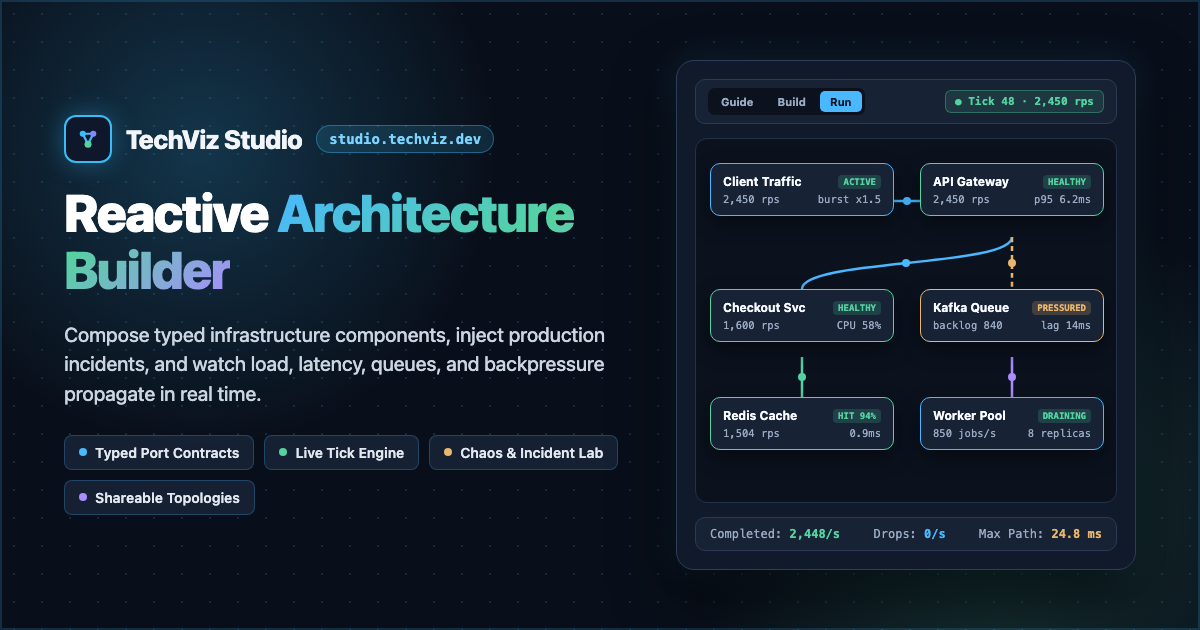1200x630 pixels.
Task: Click the CPU 58% value
Action: pyautogui.click(x=859, y=326)
